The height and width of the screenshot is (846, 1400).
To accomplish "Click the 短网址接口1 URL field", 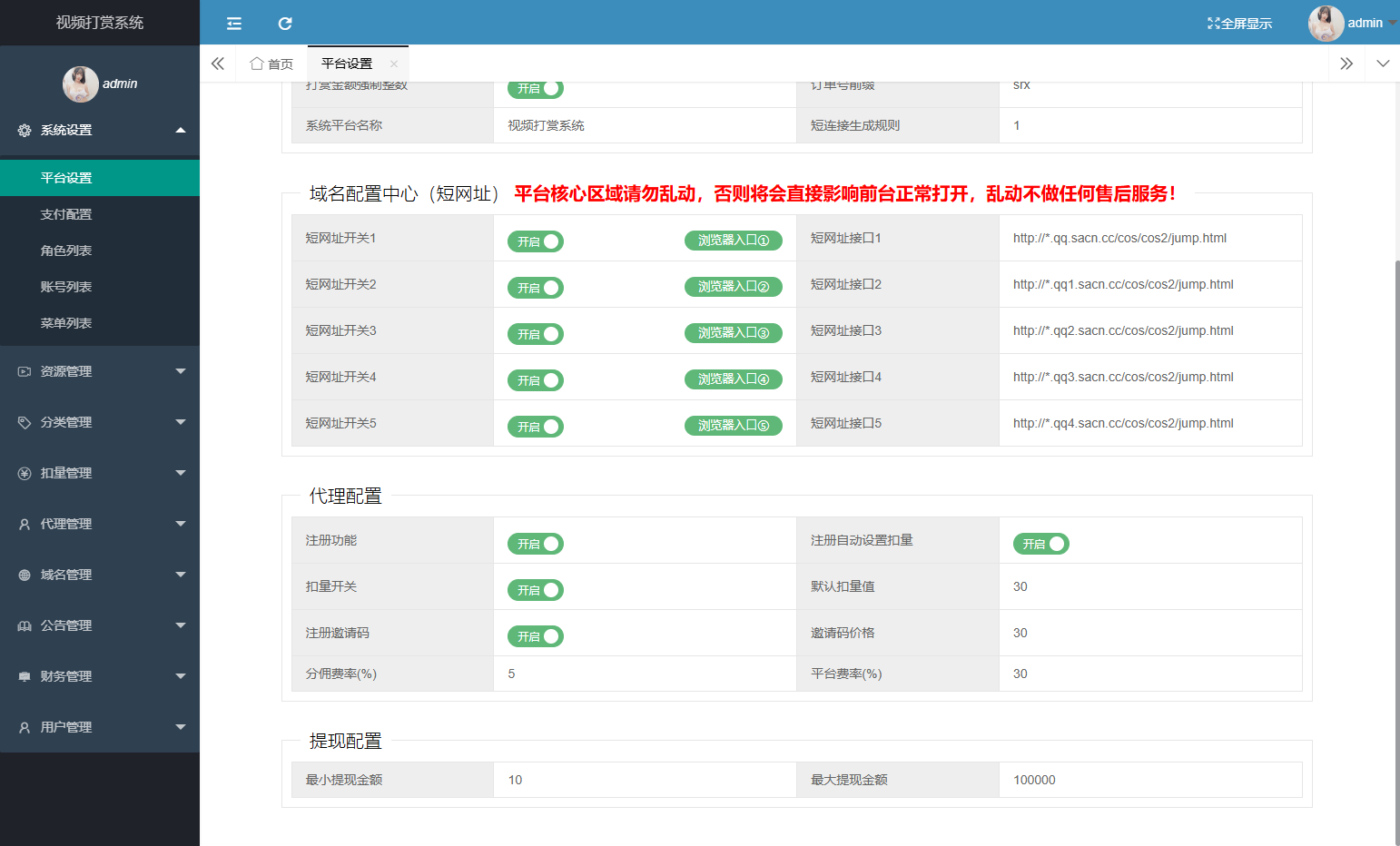I will [x=1150, y=238].
